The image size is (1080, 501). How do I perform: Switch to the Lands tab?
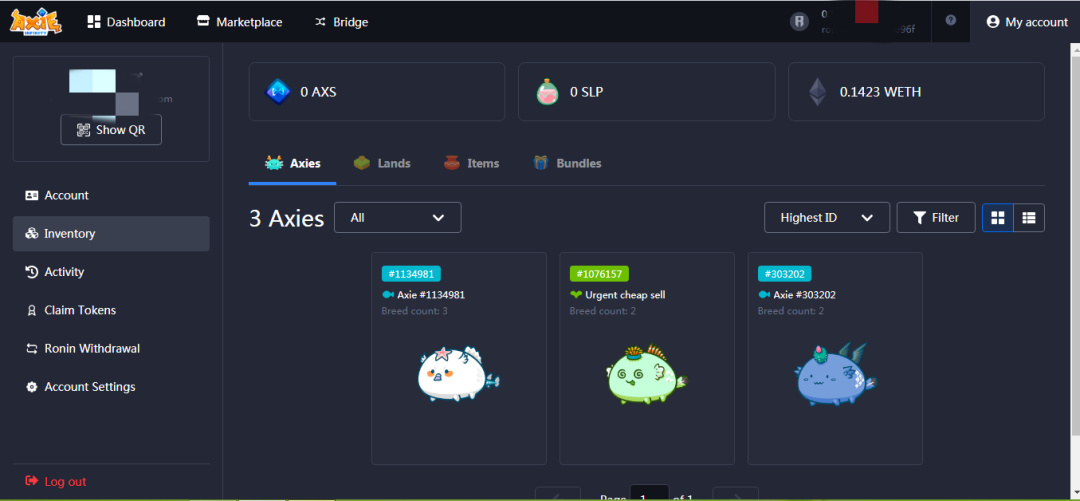[382, 163]
